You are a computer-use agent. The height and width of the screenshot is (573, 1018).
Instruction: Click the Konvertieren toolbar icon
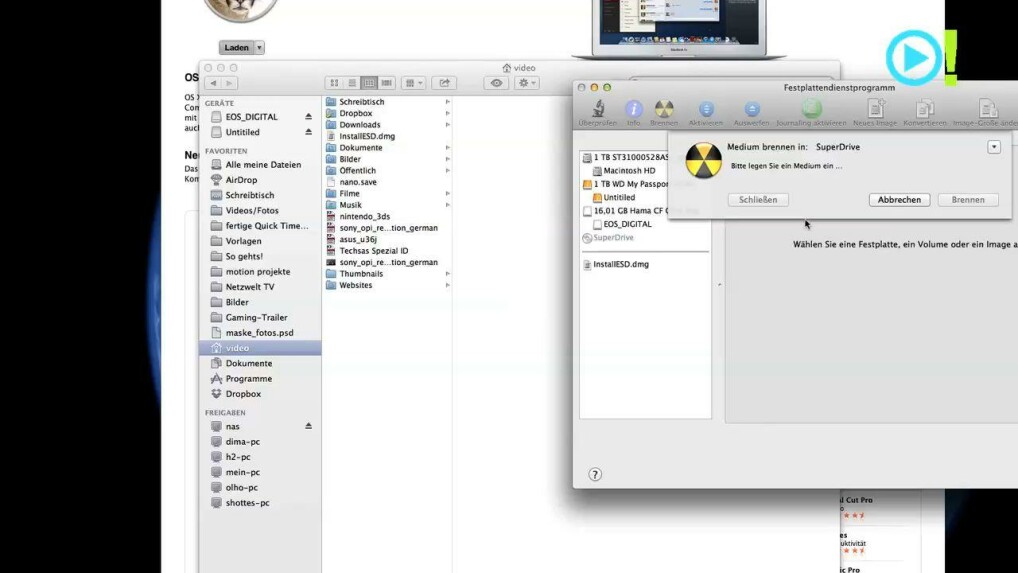(925, 109)
